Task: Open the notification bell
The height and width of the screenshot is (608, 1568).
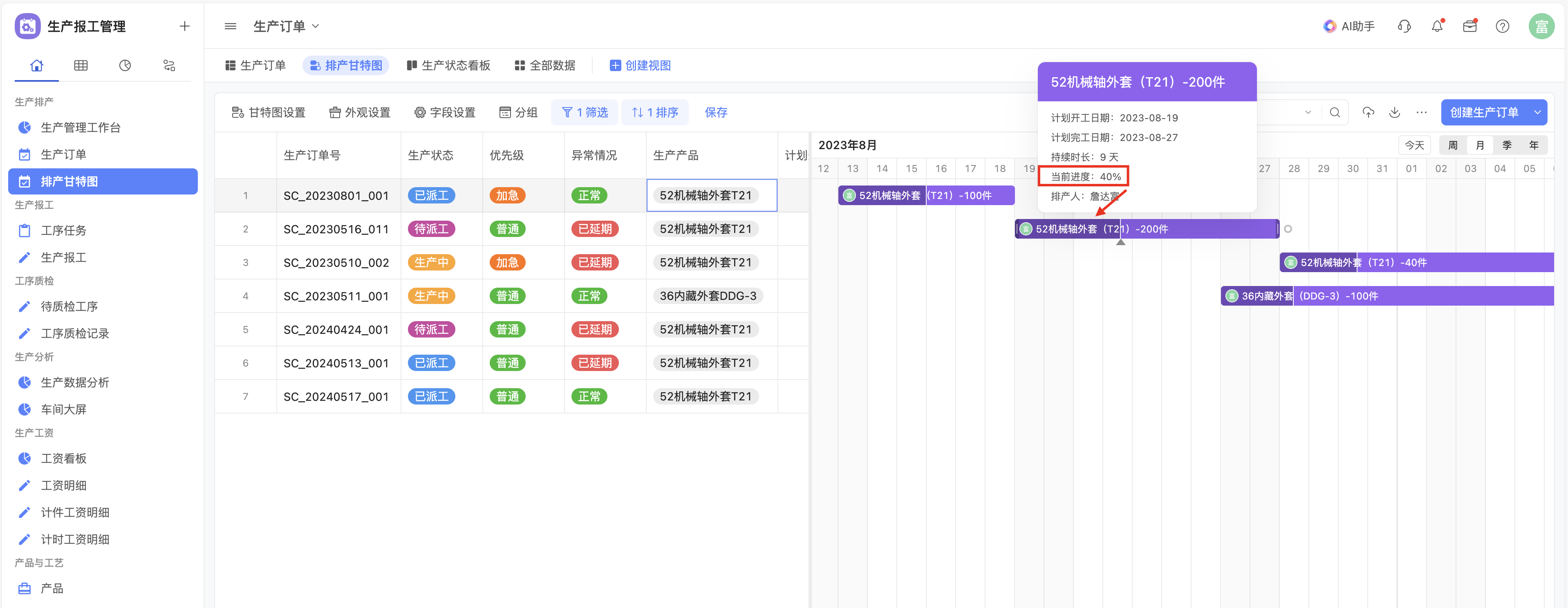Action: pyautogui.click(x=1437, y=26)
